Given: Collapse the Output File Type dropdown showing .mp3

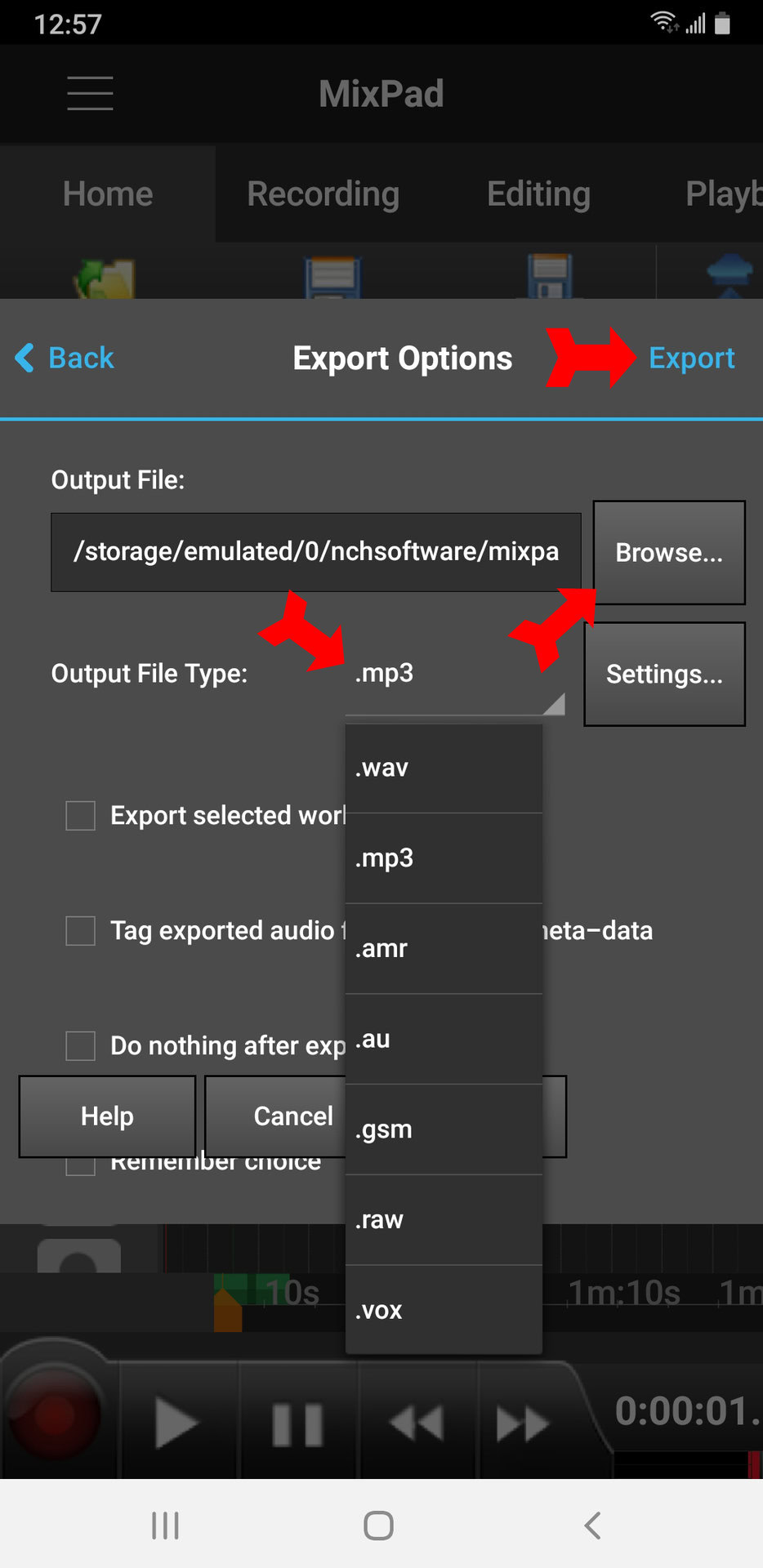Looking at the screenshot, I should click(x=456, y=675).
